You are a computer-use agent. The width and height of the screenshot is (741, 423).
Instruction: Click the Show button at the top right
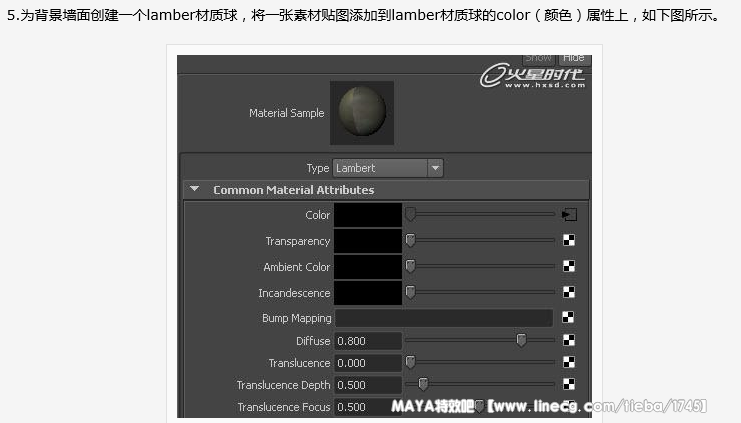(538, 58)
